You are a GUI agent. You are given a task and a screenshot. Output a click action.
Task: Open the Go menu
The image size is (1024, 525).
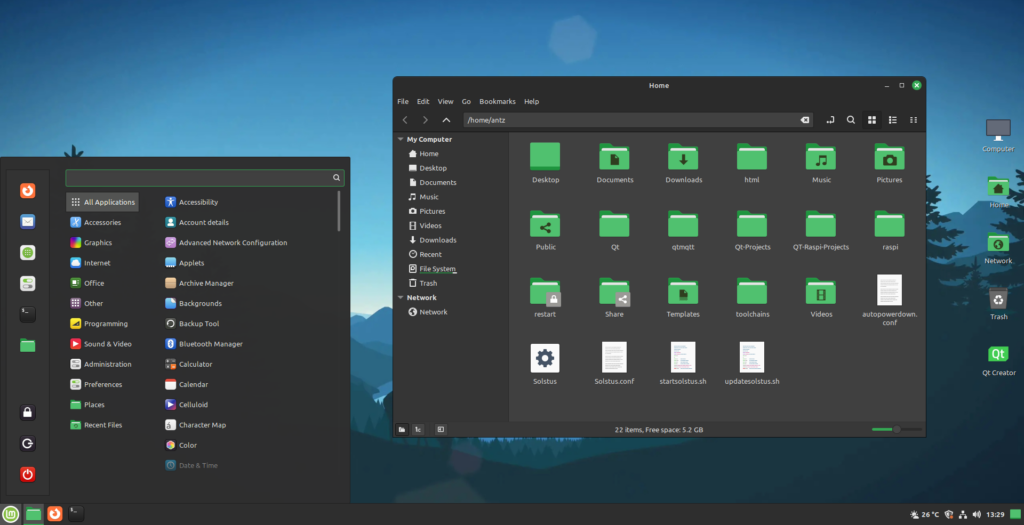(x=466, y=101)
